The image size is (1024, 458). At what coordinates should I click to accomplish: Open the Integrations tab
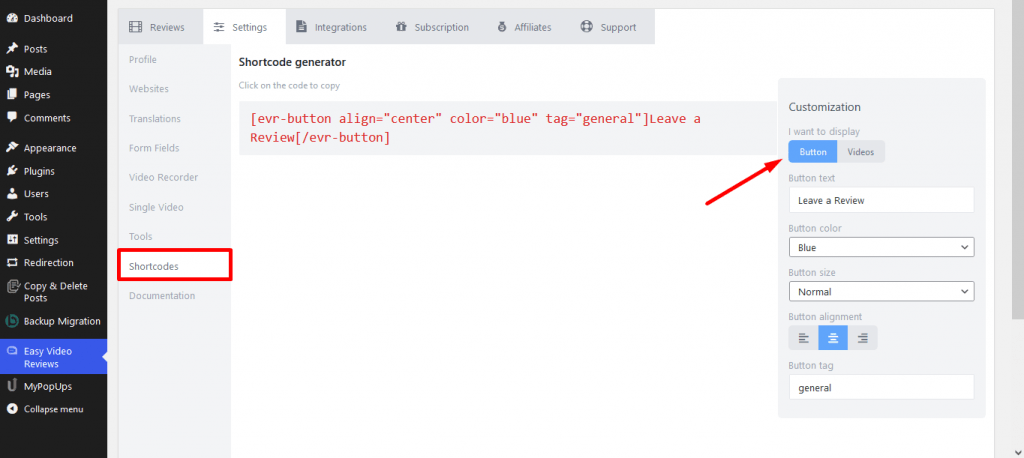click(x=331, y=27)
